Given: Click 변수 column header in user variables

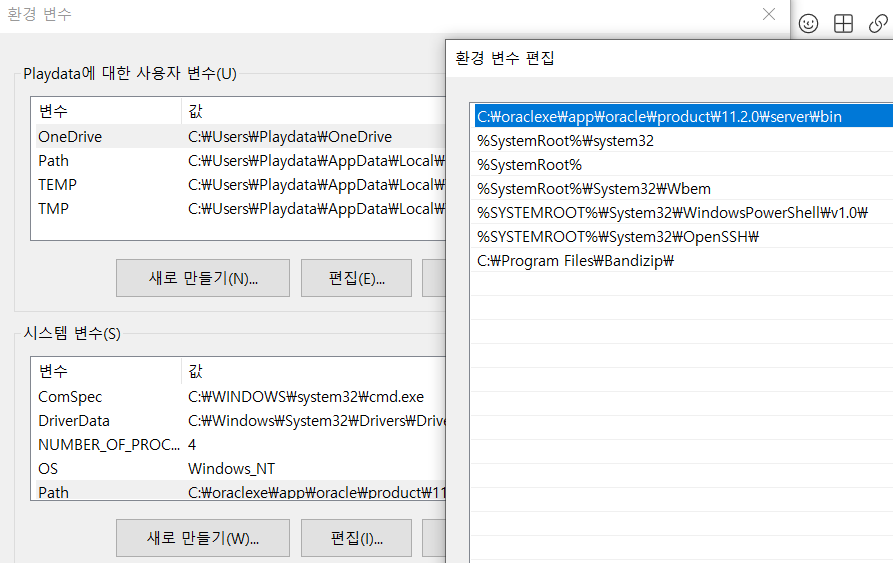Looking at the screenshot, I should coord(108,111).
